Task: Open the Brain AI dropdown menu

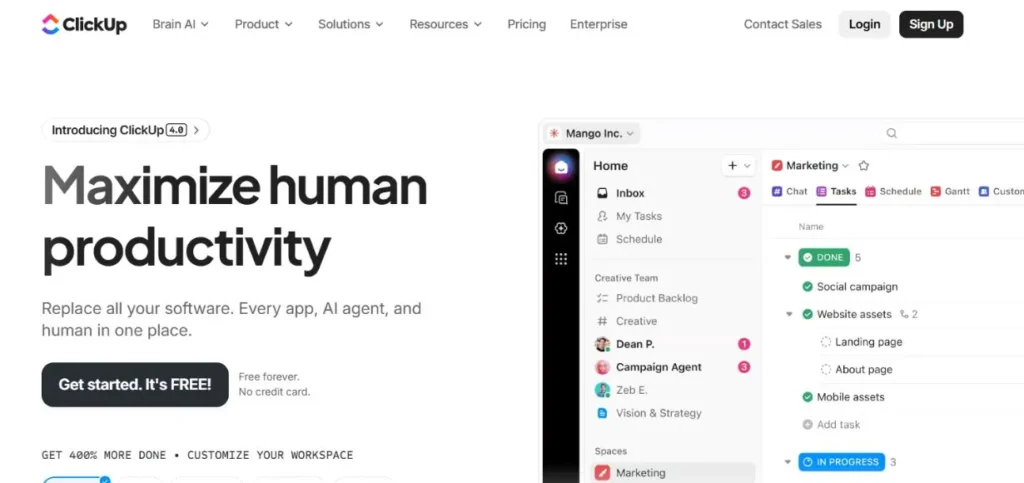Action: (x=180, y=24)
